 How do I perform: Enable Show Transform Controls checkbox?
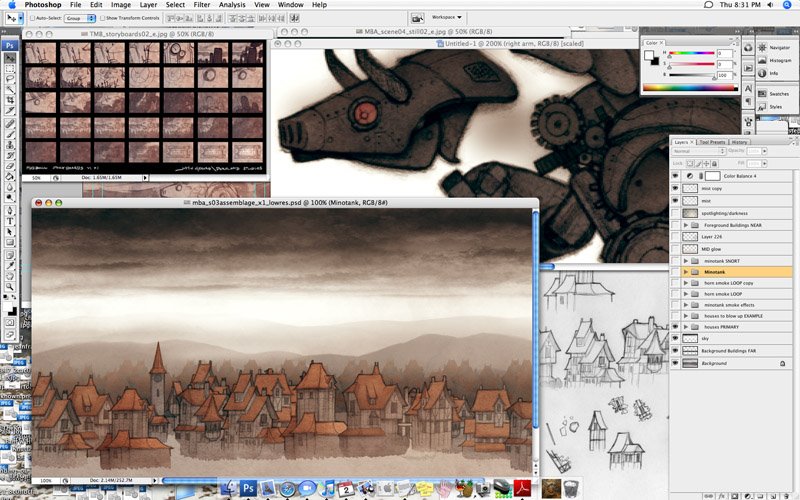pos(103,18)
